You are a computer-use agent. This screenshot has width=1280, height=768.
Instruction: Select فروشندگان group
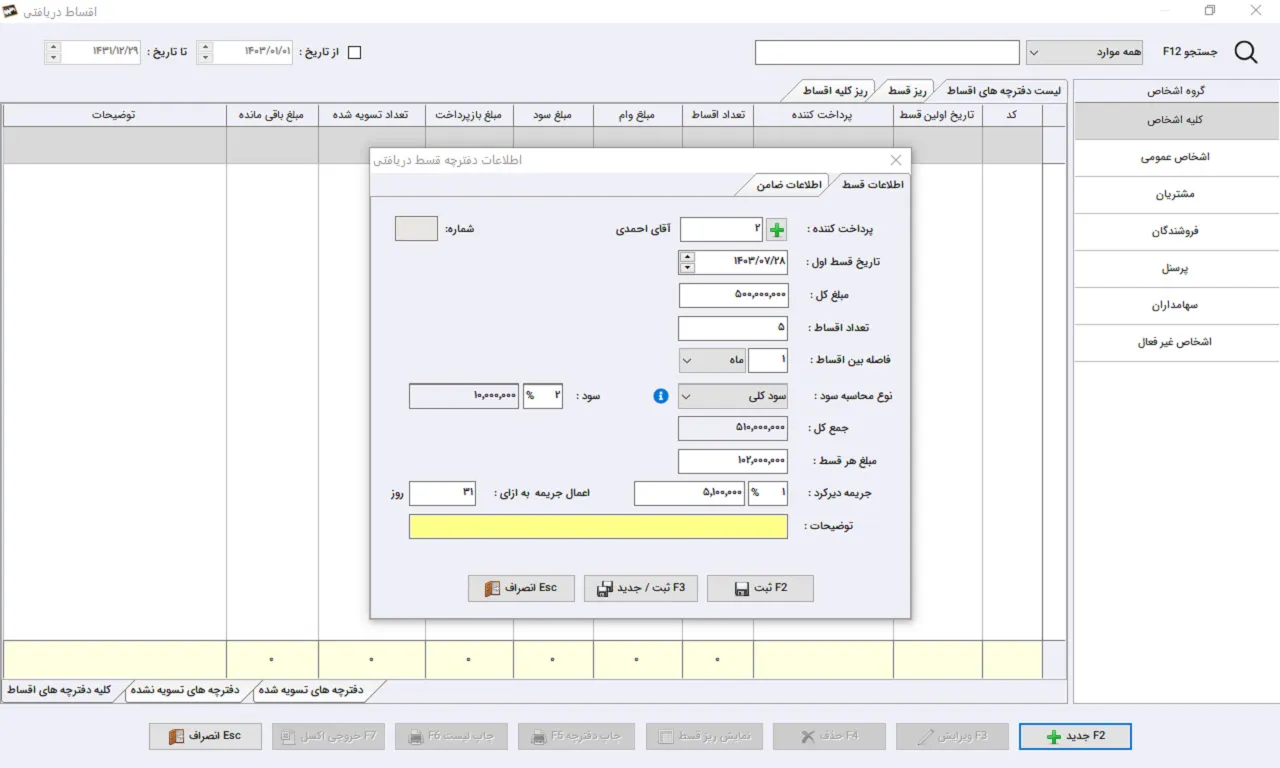[x=1176, y=231]
